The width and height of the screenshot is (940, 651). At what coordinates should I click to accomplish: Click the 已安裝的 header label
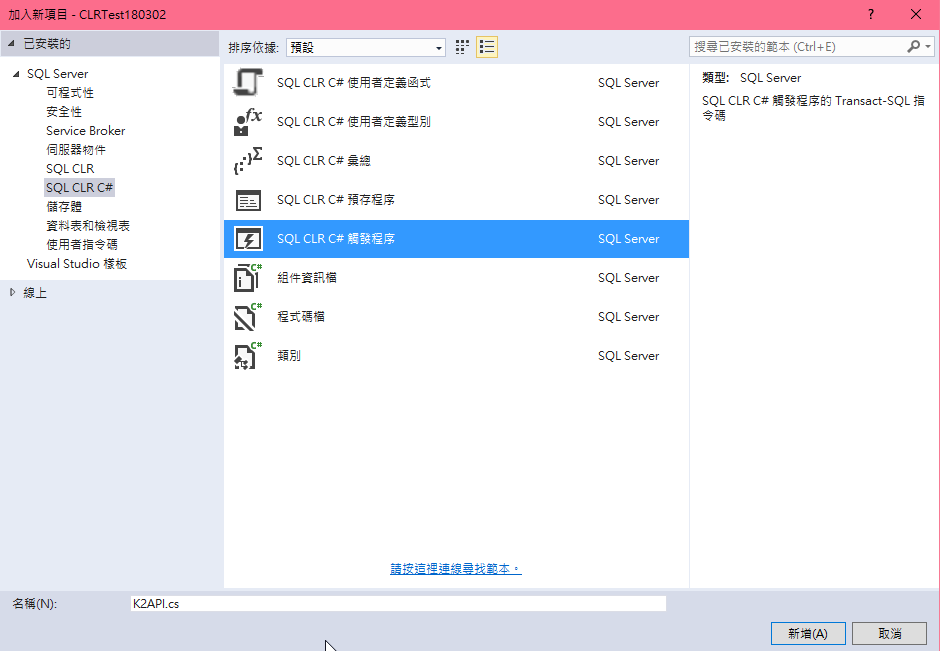[x=47, y=43]
